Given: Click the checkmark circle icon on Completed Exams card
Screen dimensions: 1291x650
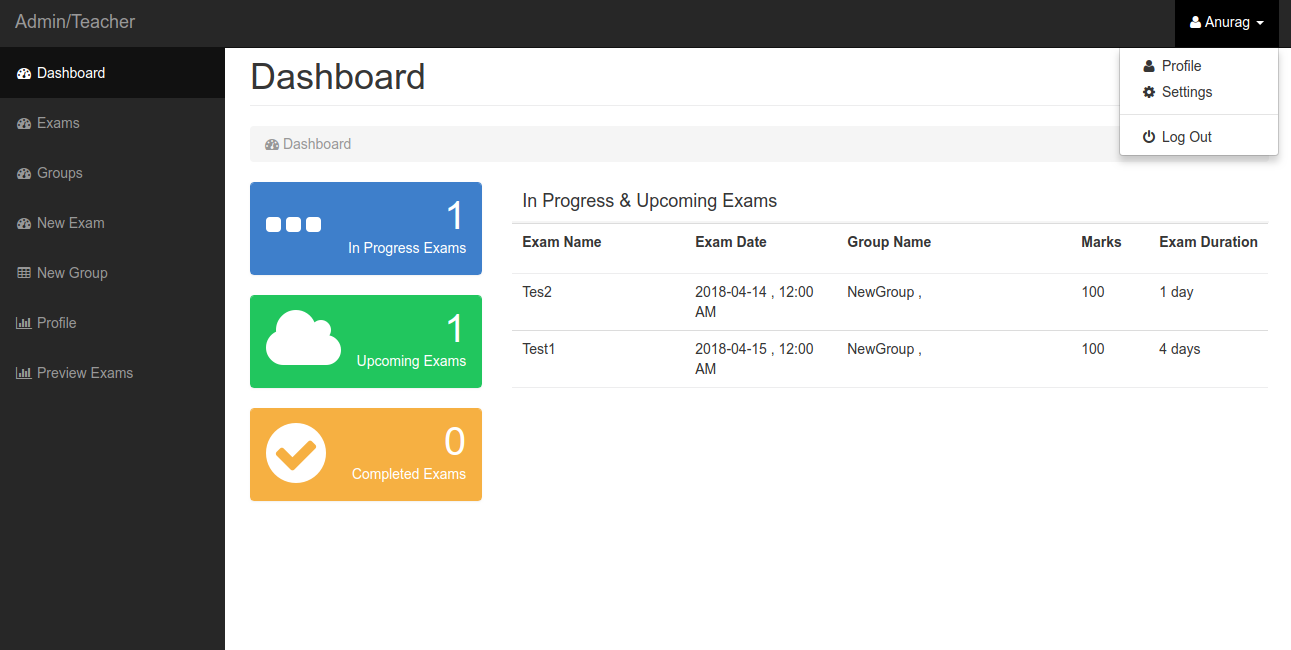Looking at the screenshot, I should tap(296, 454).
